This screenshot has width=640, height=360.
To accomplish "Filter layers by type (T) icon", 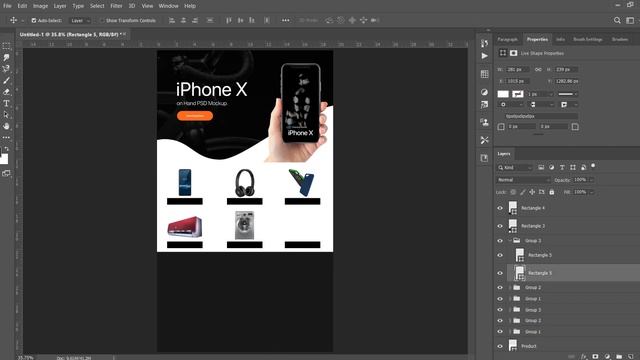I will 562,167.
